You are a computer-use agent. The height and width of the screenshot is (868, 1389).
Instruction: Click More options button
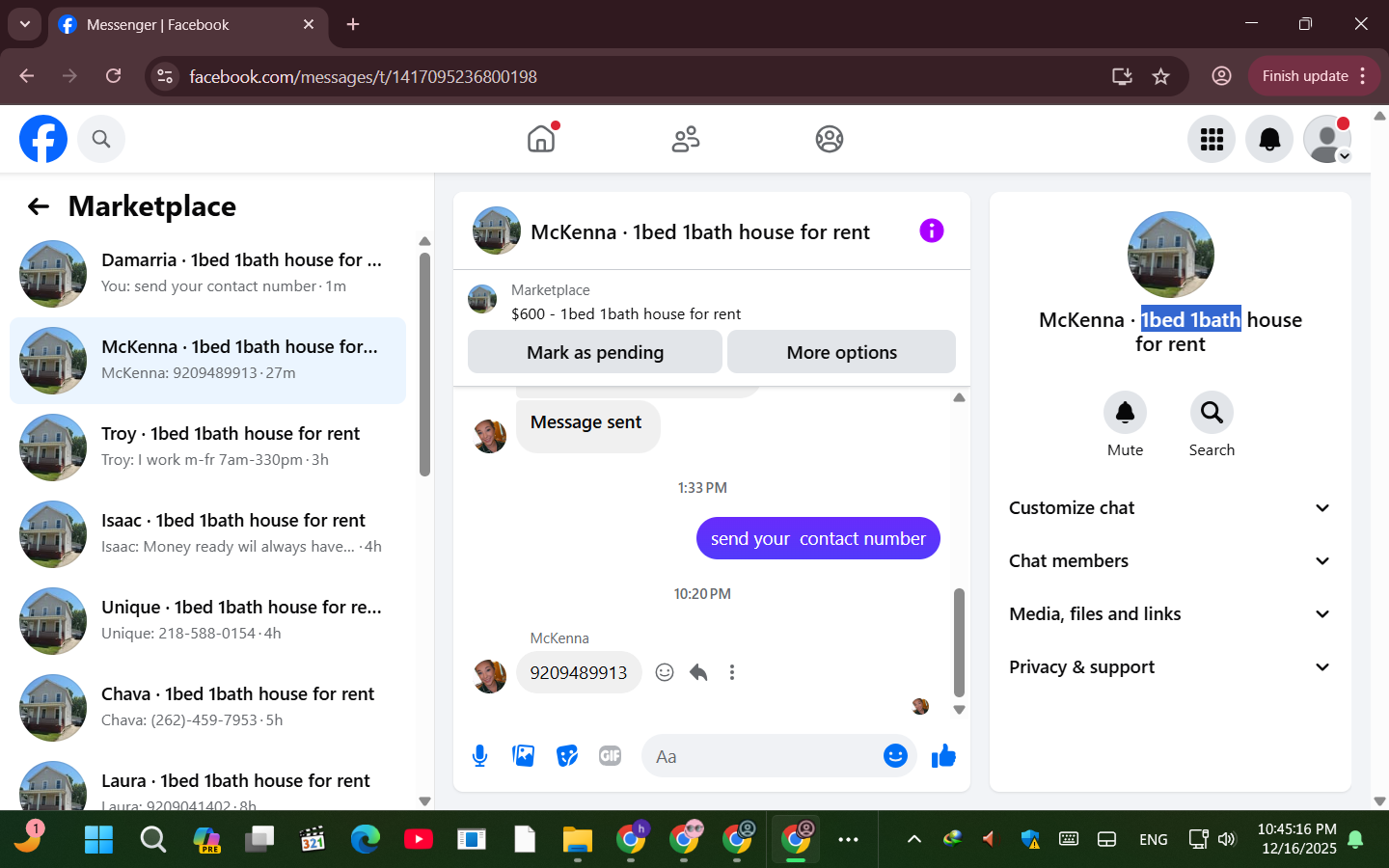pyautogui.click(x=841, y=352)
